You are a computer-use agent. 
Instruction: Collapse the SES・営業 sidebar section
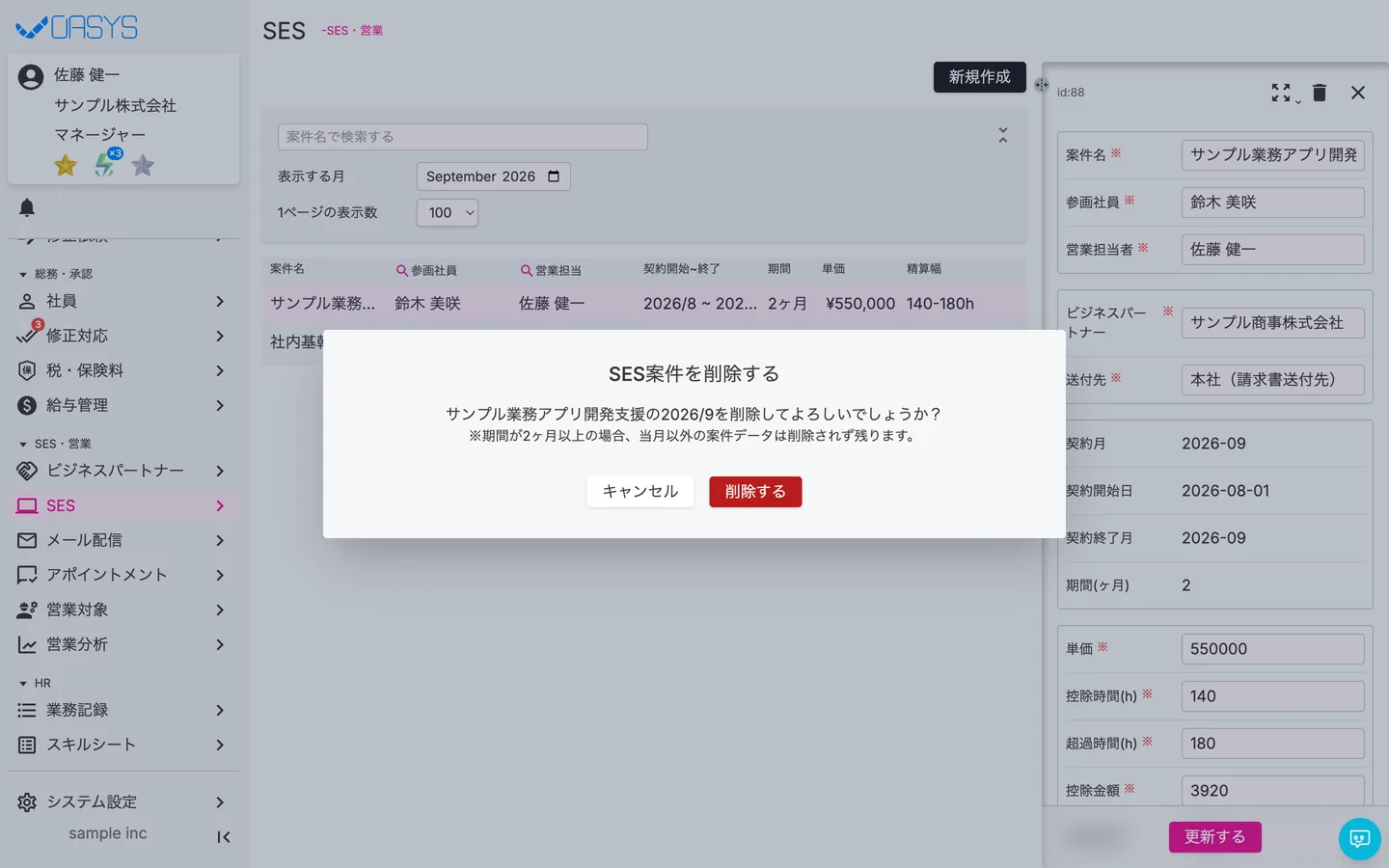23,445
